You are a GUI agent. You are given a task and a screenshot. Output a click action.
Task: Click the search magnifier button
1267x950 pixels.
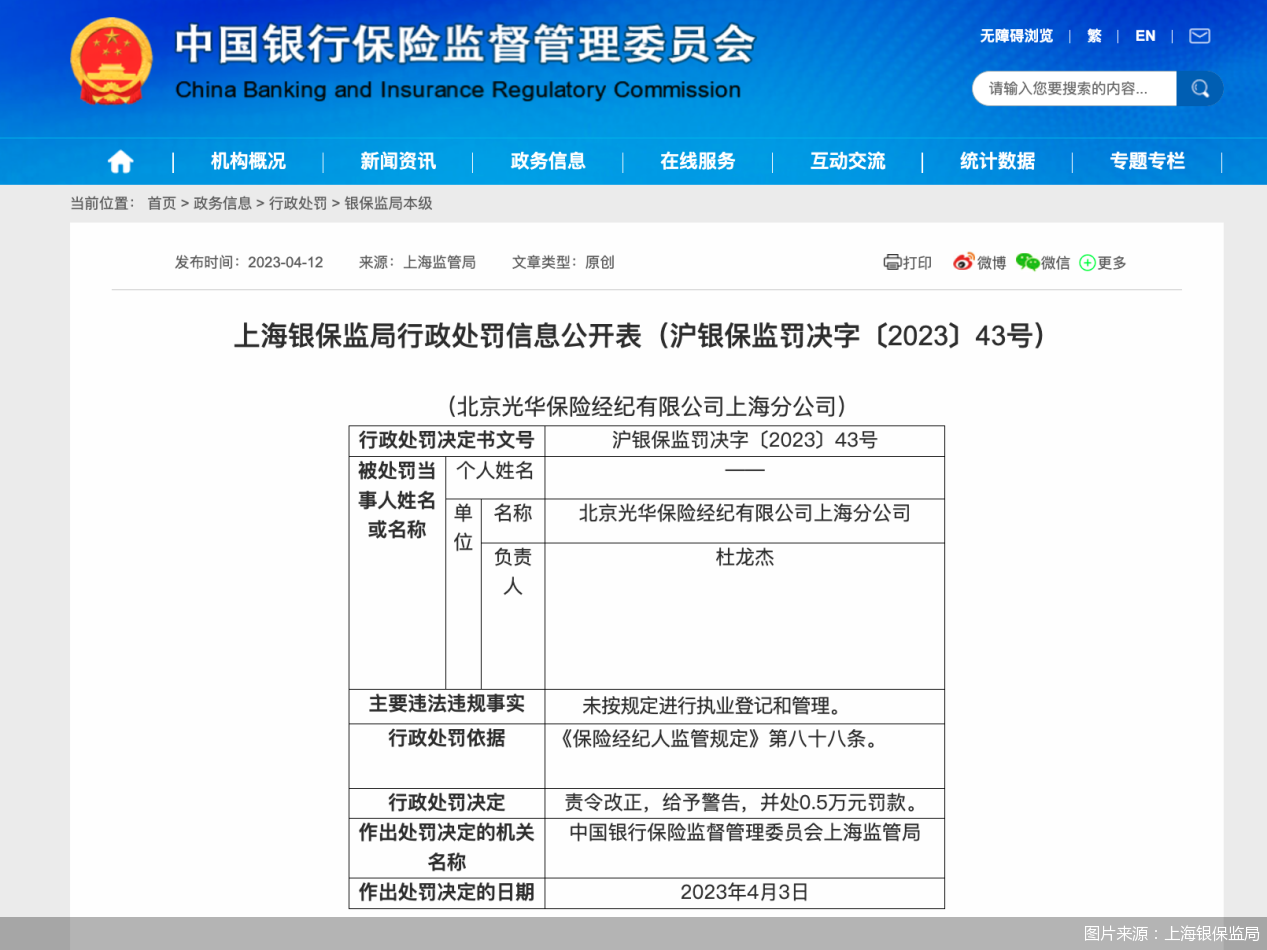click(1200, 89)
